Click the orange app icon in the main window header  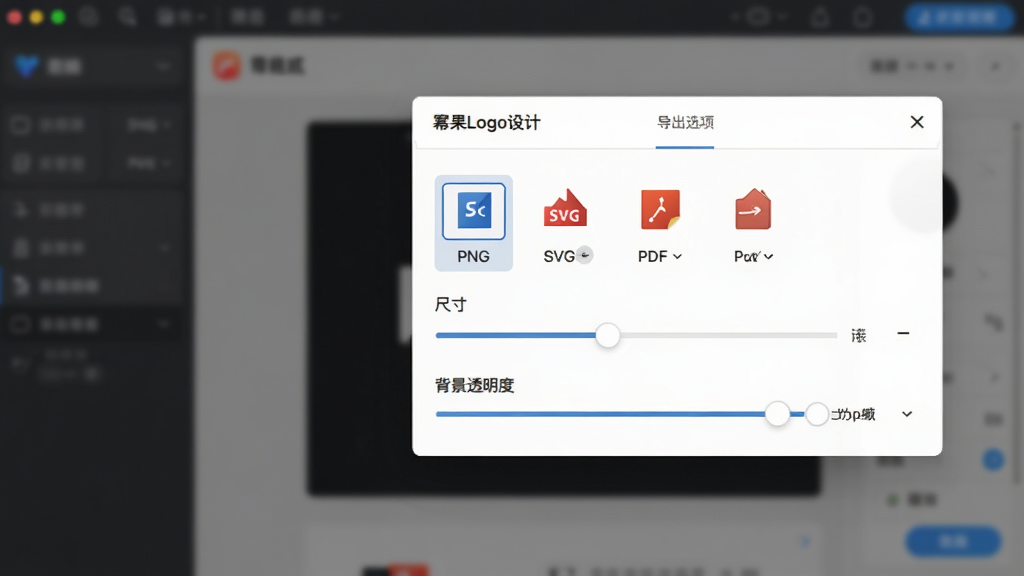[x=227, y=66]
